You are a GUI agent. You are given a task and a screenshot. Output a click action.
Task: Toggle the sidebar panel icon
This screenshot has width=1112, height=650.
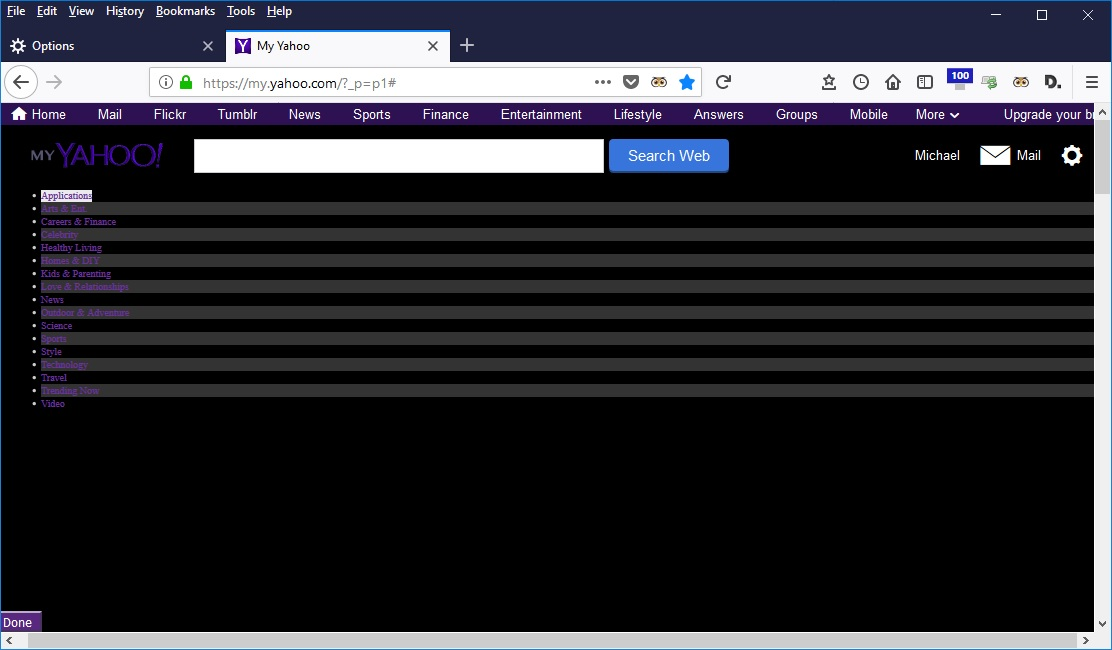(925, 82)
